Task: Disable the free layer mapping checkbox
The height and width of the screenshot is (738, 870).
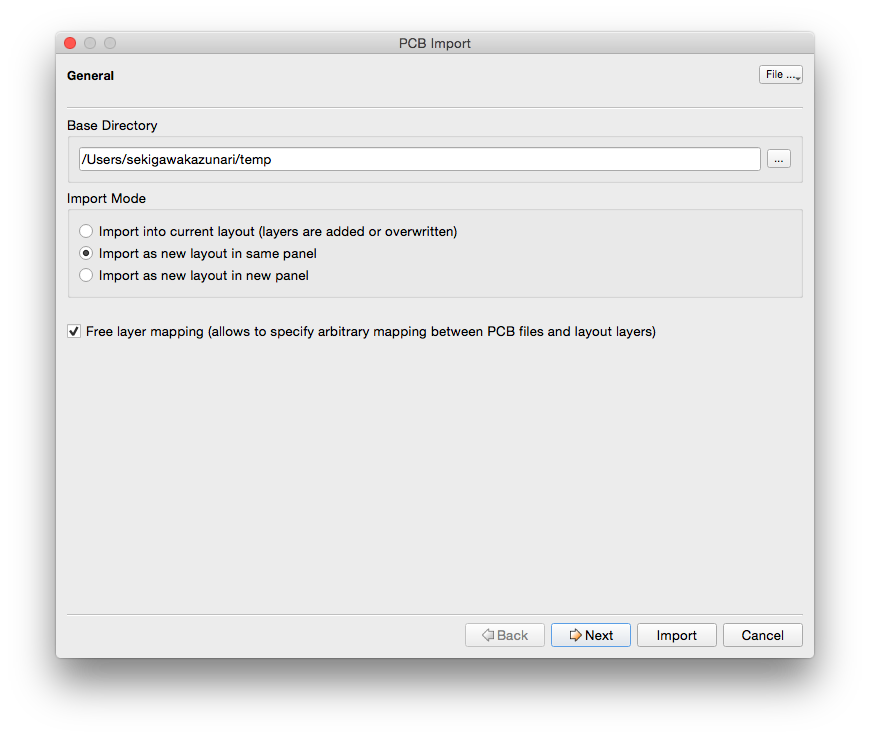Action: 73,331
